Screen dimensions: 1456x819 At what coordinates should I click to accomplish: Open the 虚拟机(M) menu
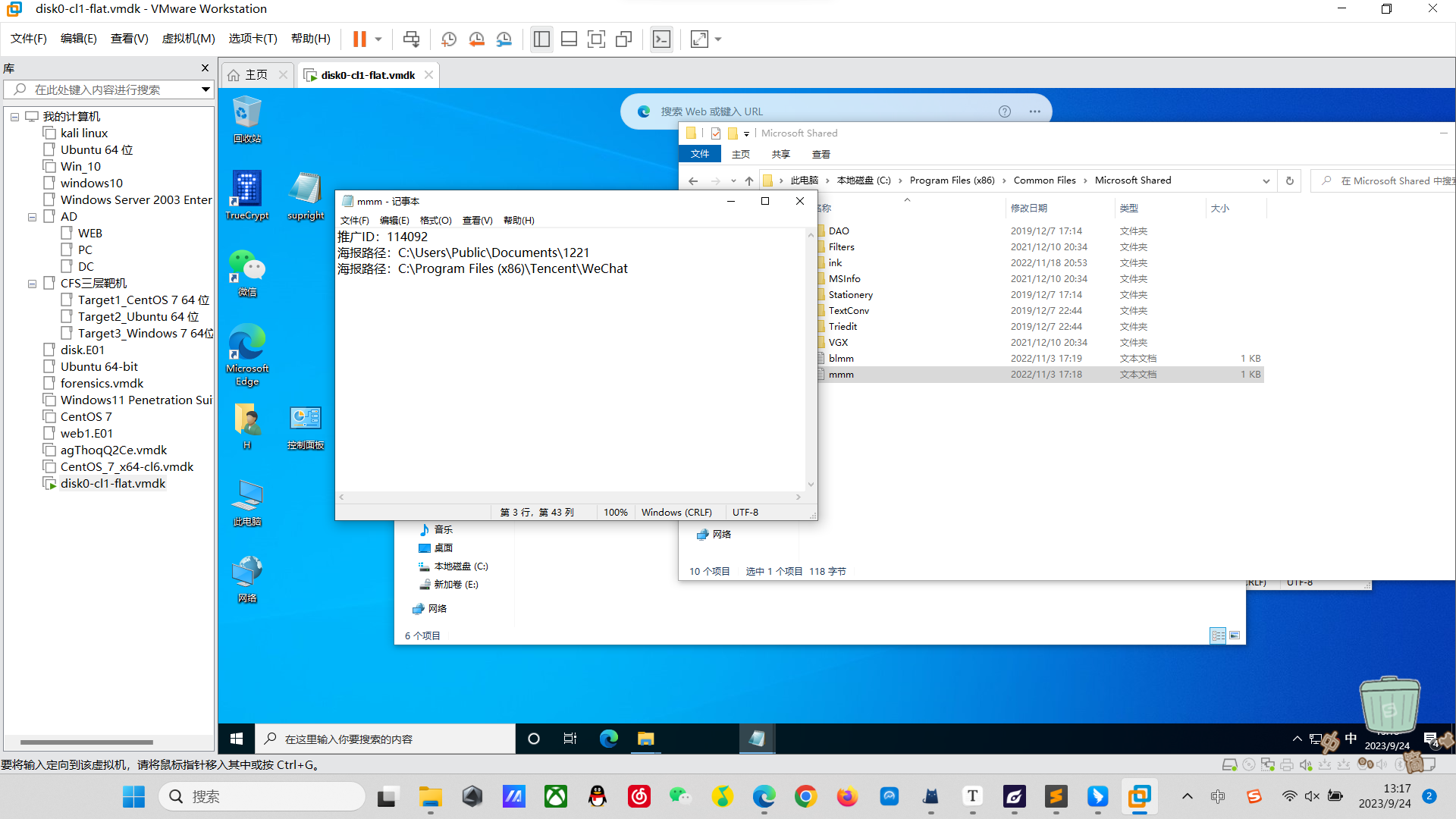[x=188, y=39]
